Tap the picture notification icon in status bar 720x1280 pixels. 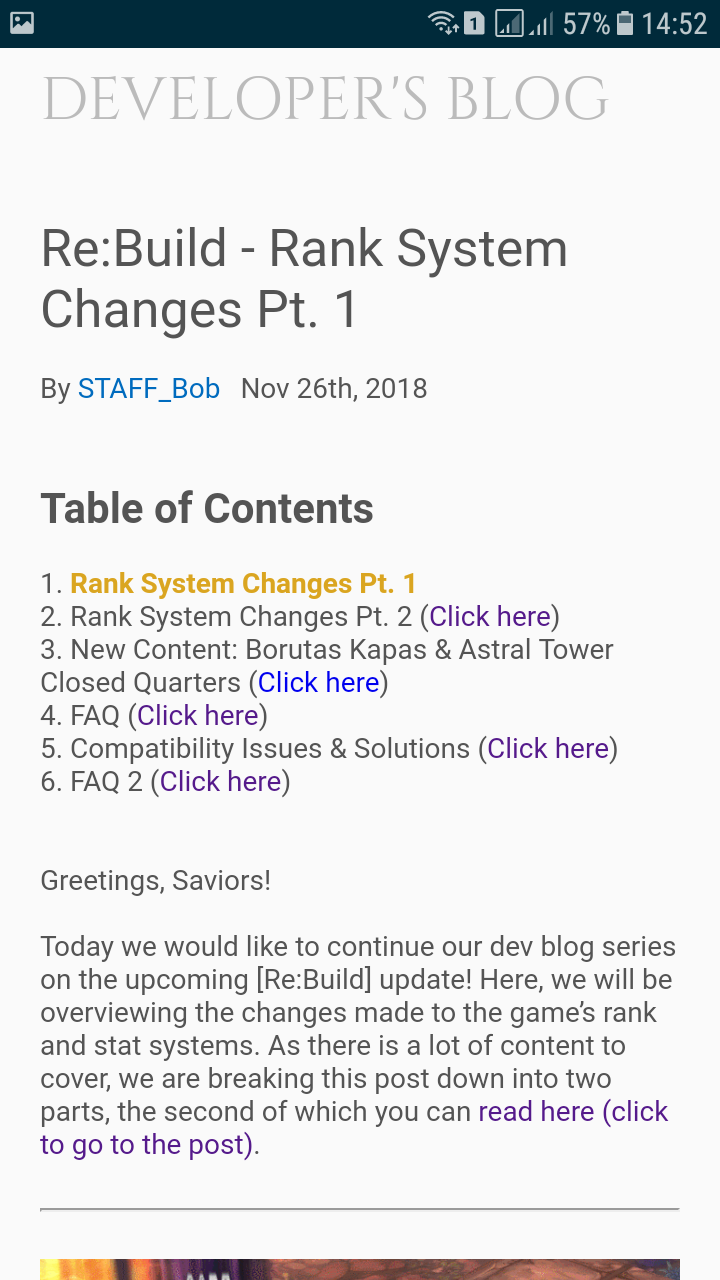click(x=22, y=23)
